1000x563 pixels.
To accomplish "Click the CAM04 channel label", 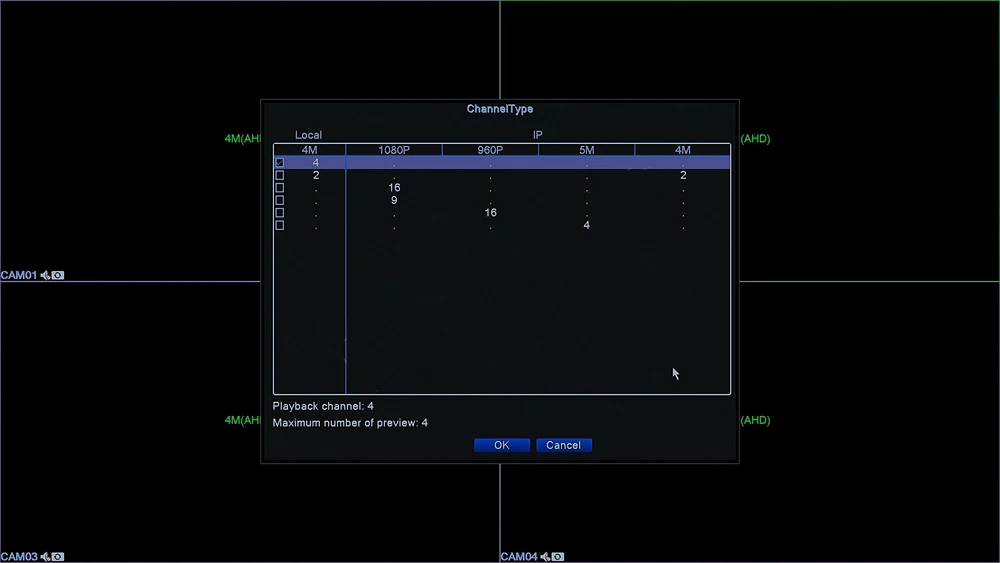I will pyautogui.click(x=519, y=557).
